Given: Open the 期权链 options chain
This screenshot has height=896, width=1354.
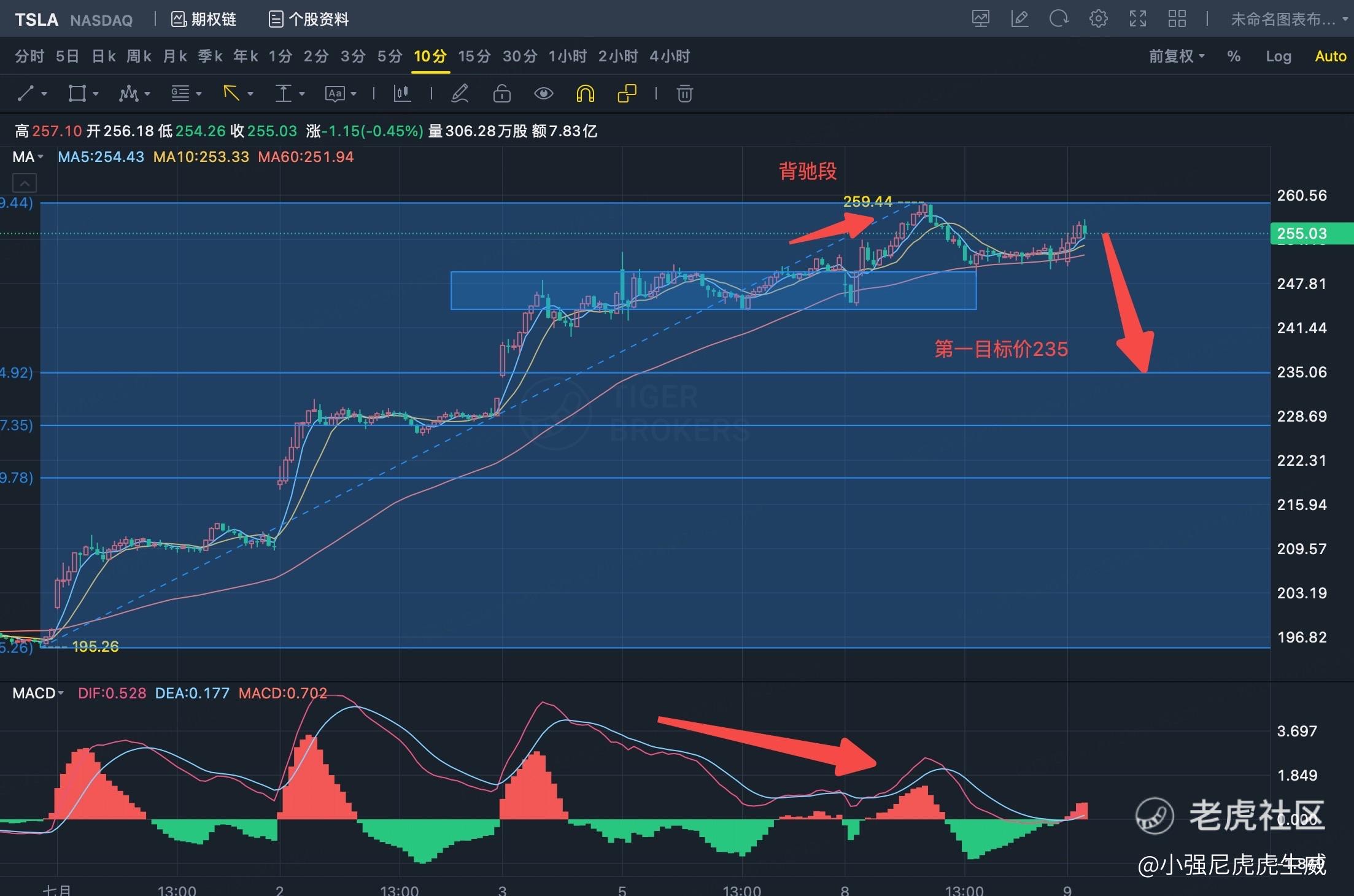Looking at the screenshot, I should [204, 20].
